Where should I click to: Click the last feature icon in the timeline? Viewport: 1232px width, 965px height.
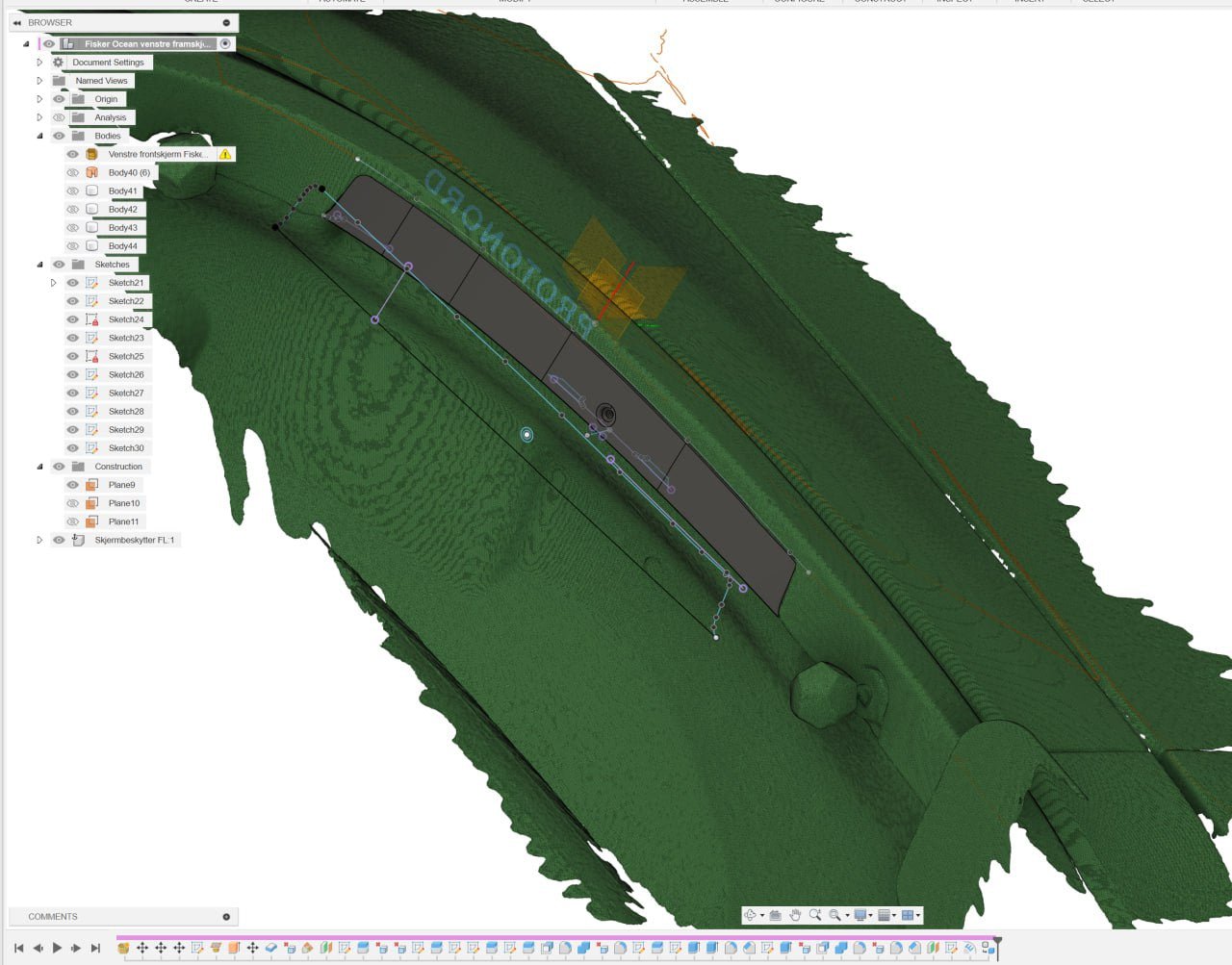tap(988, 948)
